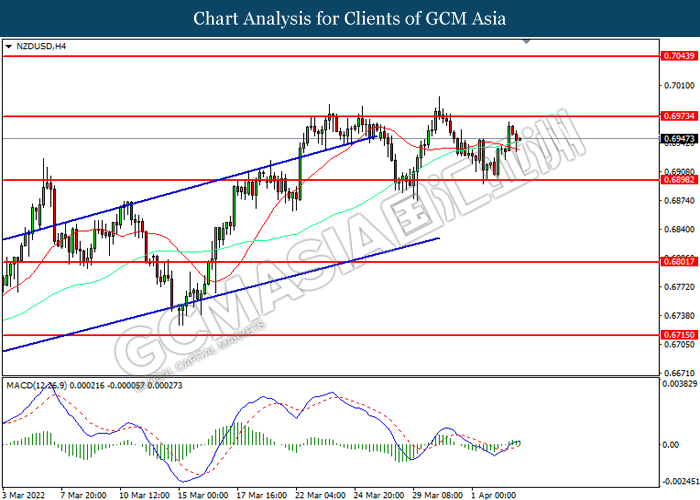Click the 7 Mar 20:00 time label
The height and width of the screenshot is (500, 700).
83,495
